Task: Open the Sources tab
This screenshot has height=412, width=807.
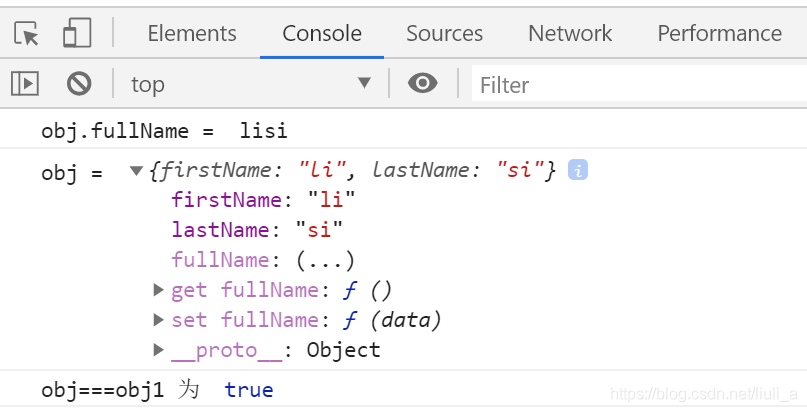Action: coord(445,33)
